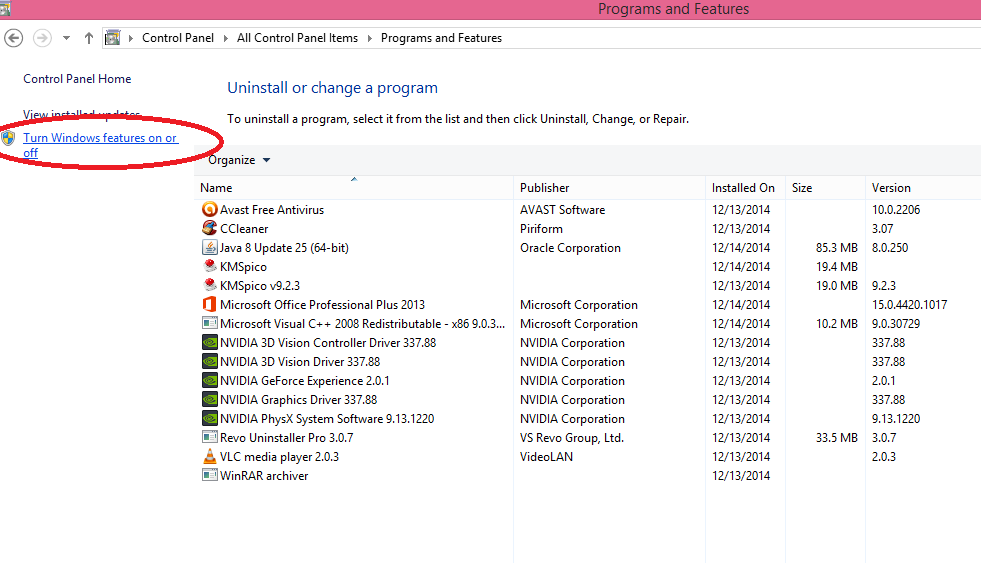Sort programs by Version column
This screenshot has height=563, width=981.
[x=923, y=188]
